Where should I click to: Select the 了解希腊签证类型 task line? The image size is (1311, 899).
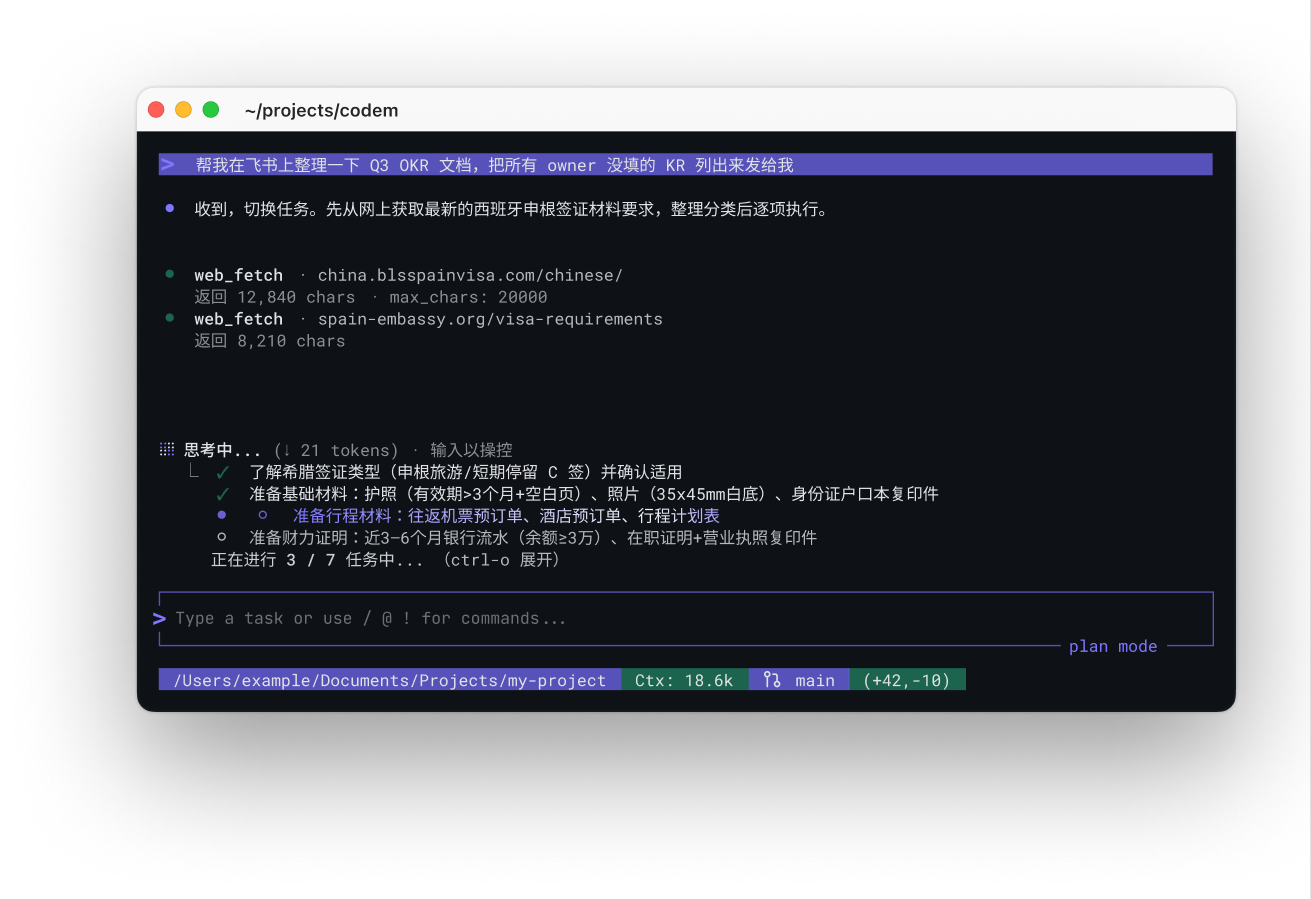466,472
